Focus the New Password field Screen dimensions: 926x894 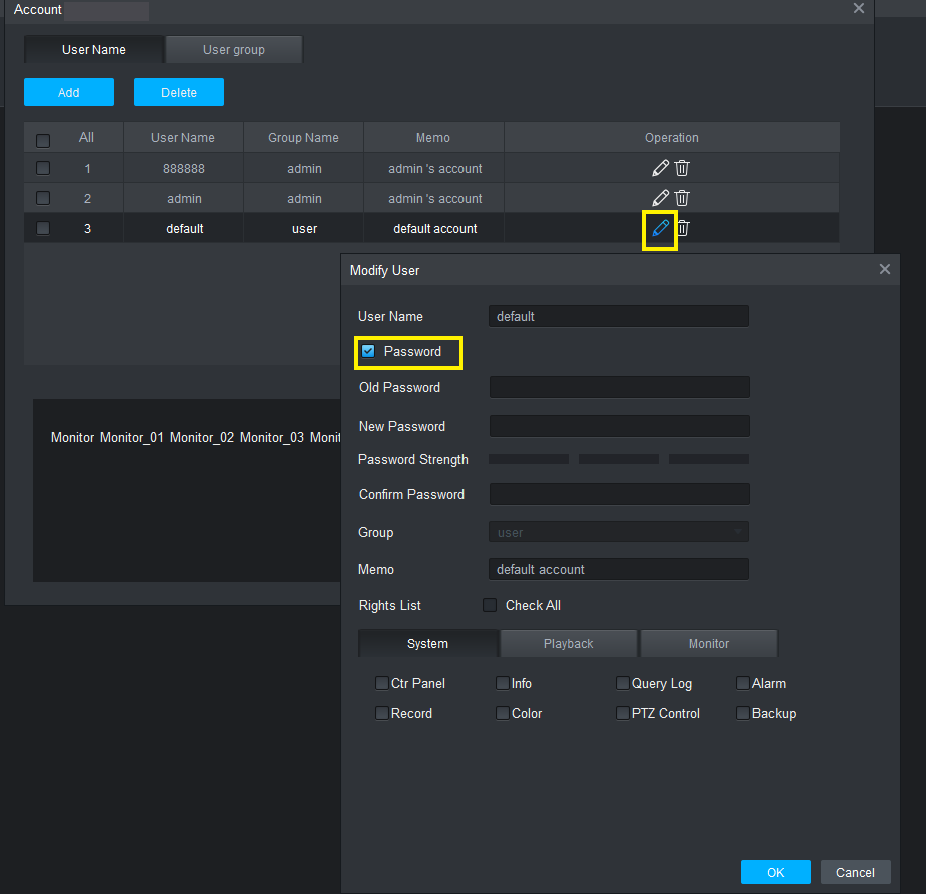tap(619, 426)
